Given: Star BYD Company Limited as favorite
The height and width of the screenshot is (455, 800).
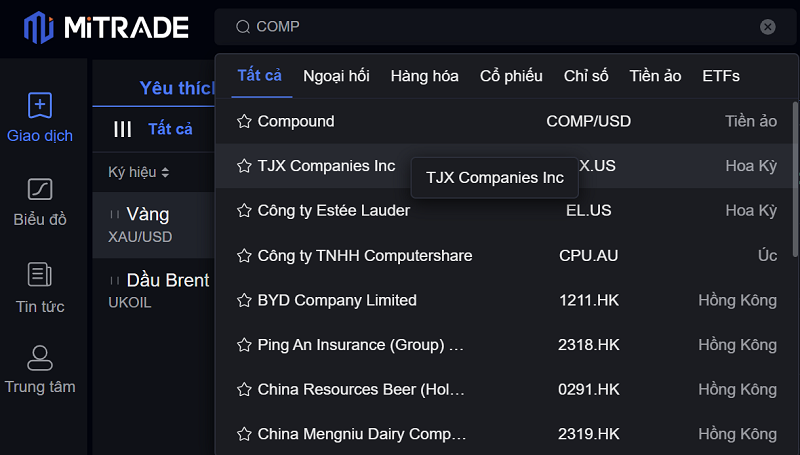Looking at the screenshot, I should pos(244,301).
